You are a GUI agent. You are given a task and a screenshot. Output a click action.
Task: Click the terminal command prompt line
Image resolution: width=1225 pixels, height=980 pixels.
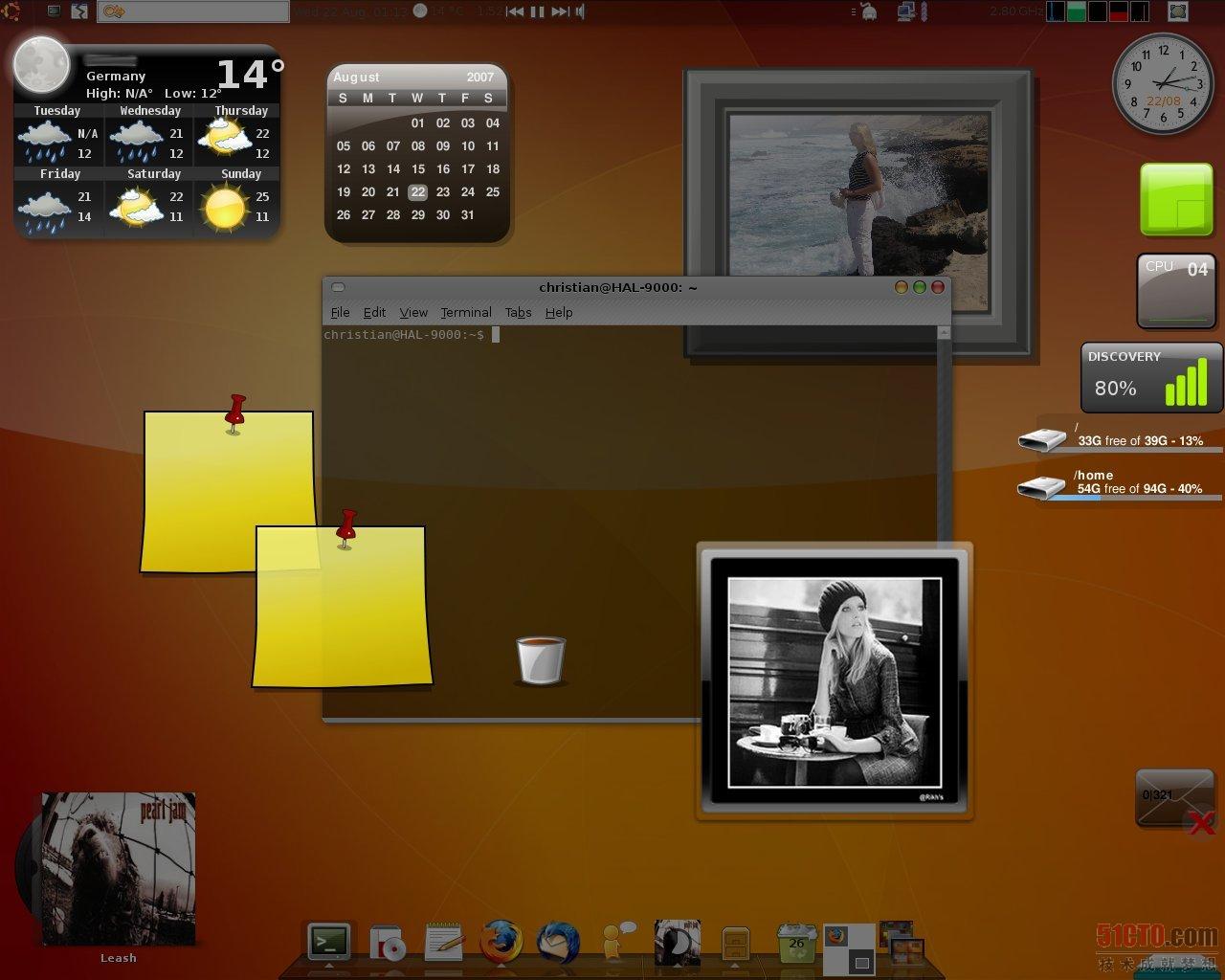tap(412, 334)
